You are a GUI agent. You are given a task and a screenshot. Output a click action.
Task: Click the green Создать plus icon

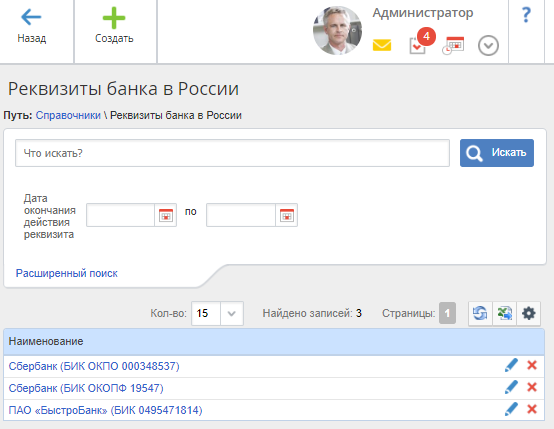tap(114, 18)
